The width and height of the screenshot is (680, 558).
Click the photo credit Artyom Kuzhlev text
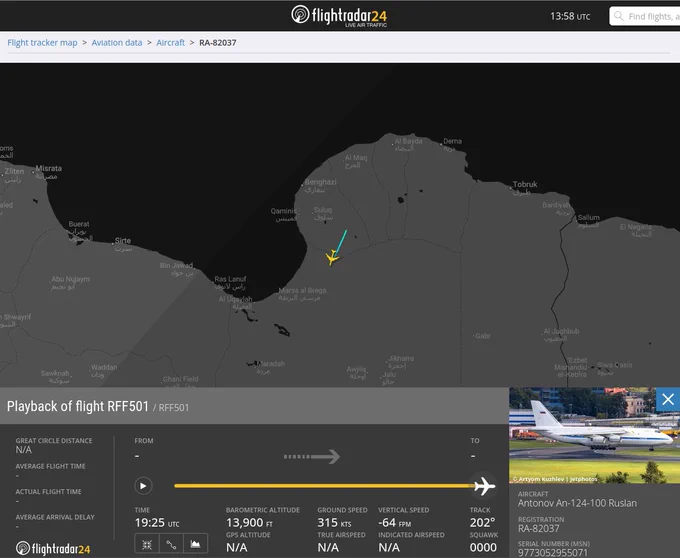[x=555, y=479]
